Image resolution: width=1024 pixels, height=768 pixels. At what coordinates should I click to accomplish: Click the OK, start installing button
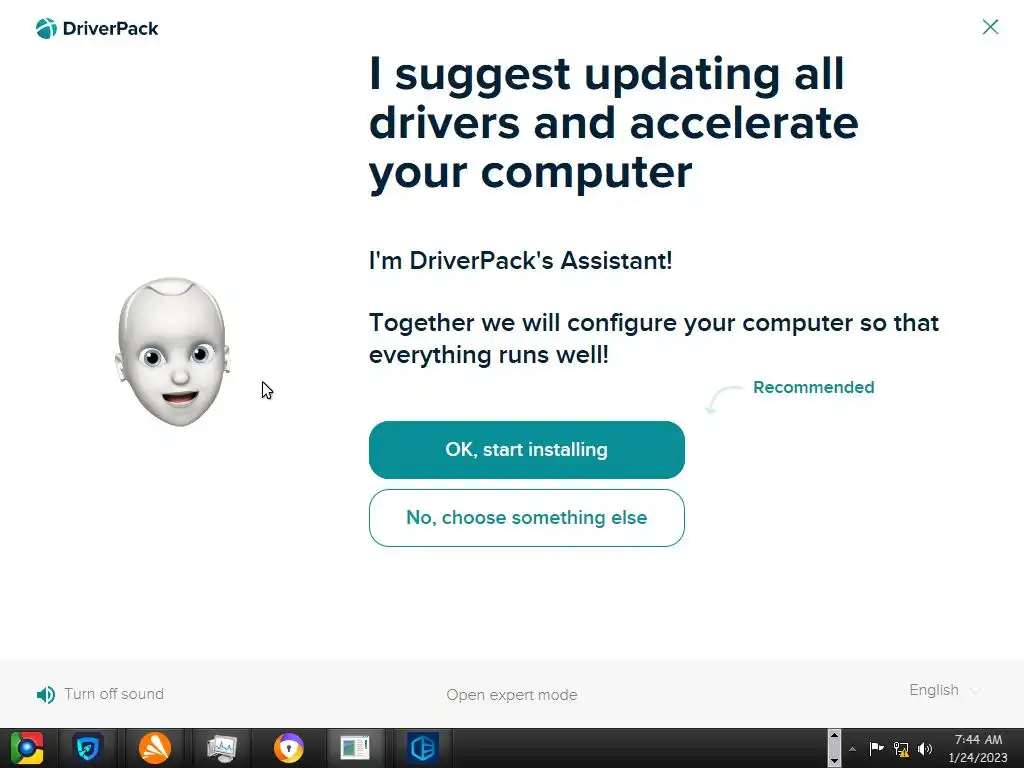[526, 450]
